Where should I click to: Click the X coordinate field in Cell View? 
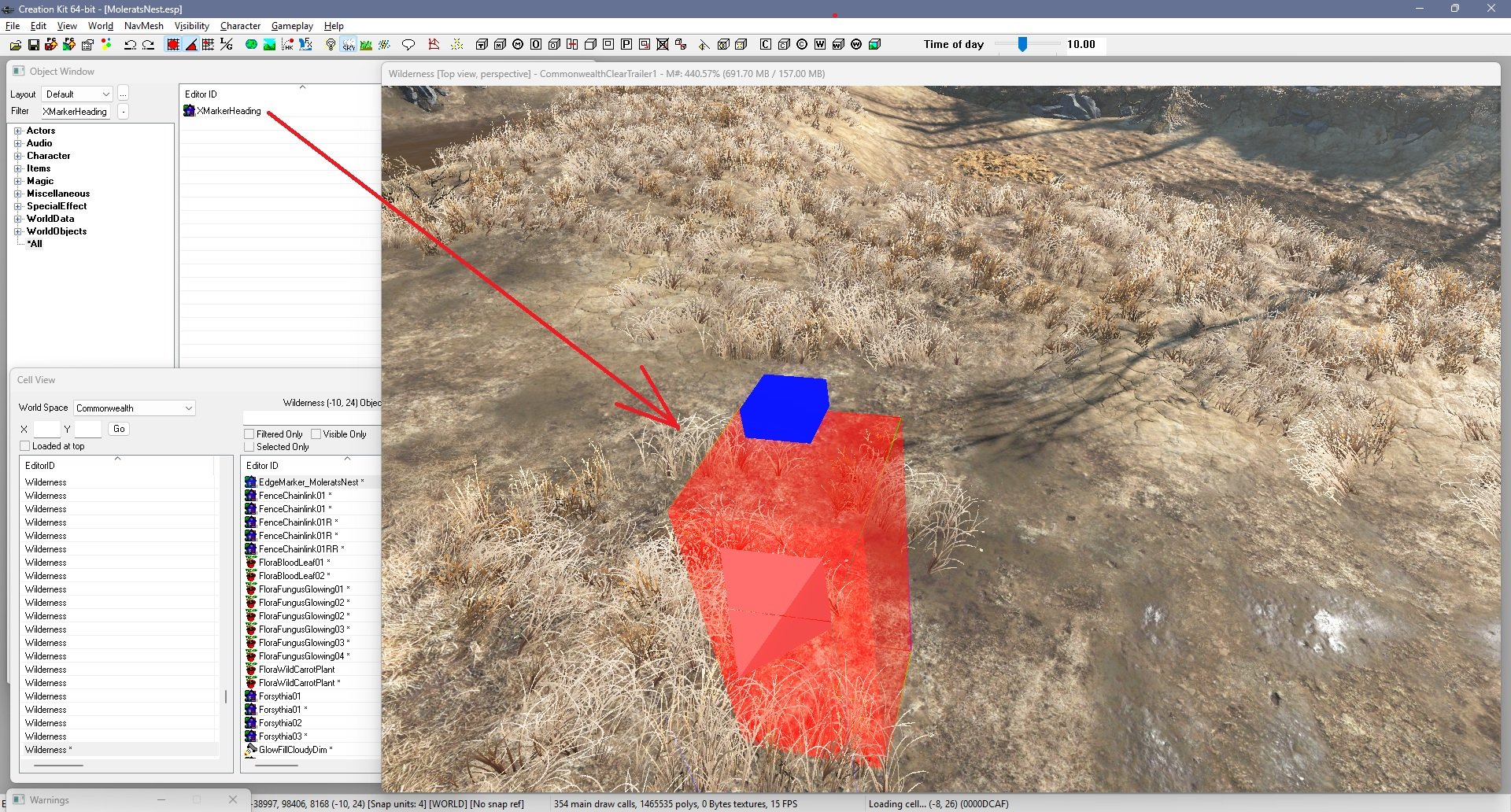[46, 429]
